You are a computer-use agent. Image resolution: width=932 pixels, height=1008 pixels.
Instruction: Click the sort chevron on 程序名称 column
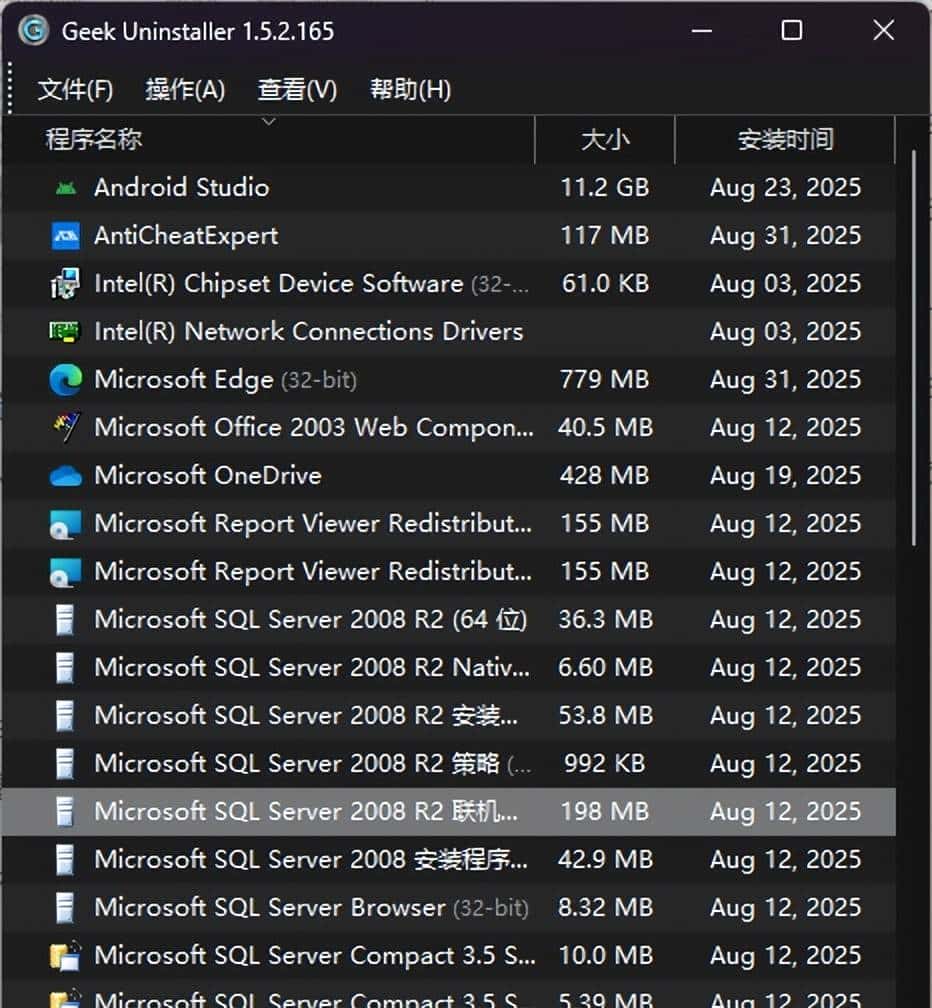pos(268,121)
